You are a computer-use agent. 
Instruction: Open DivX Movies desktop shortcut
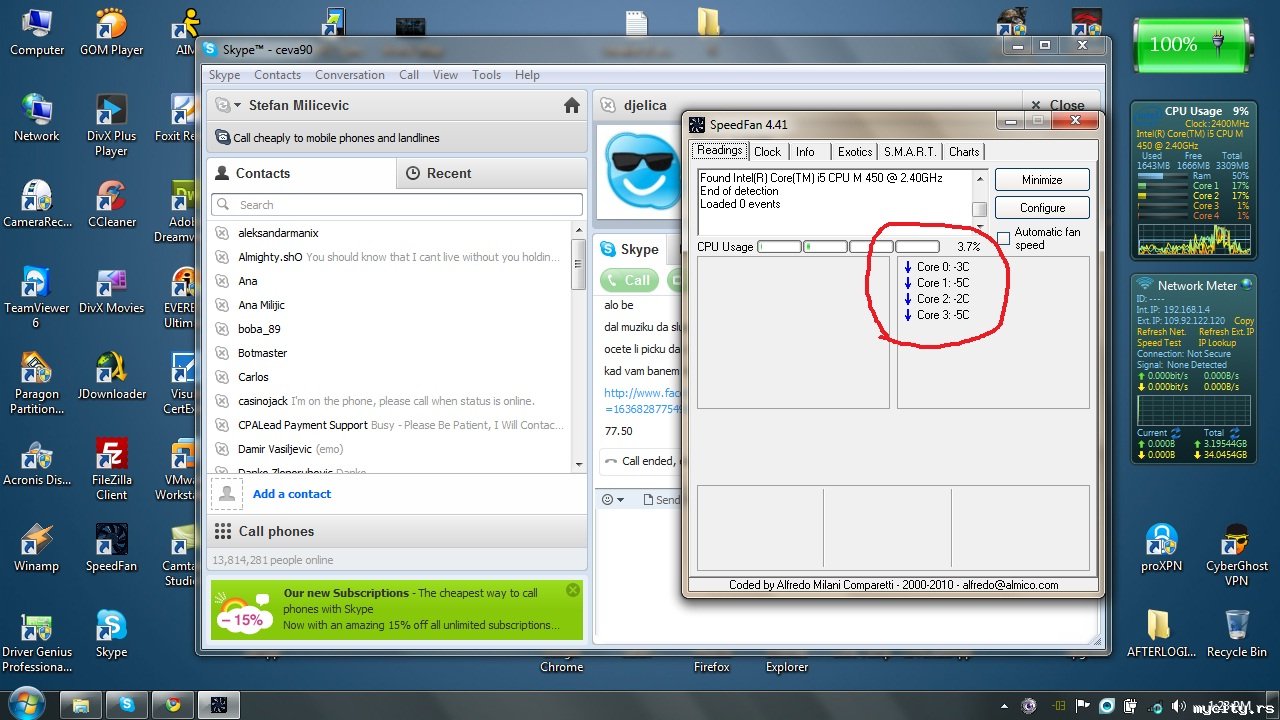point(111,290)
